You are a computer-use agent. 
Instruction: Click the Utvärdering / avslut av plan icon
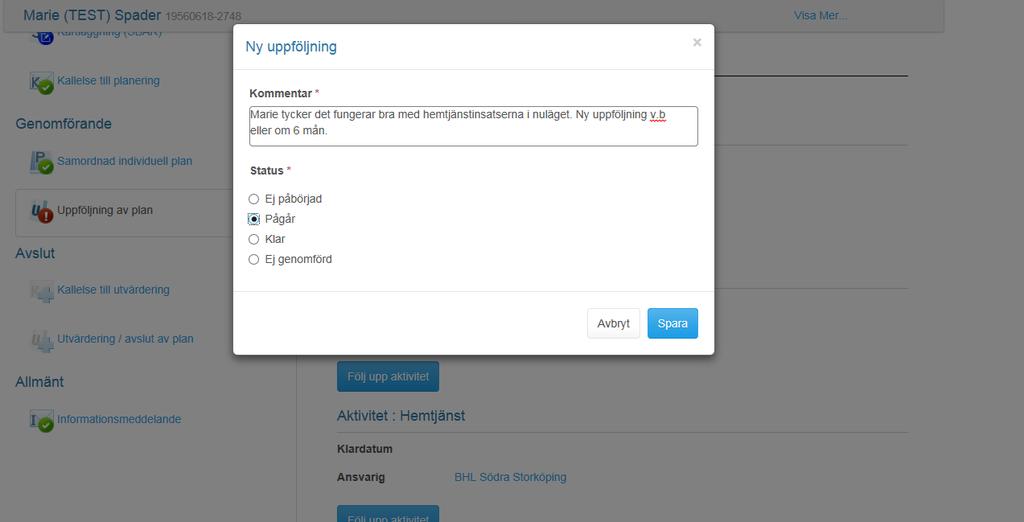42,341
